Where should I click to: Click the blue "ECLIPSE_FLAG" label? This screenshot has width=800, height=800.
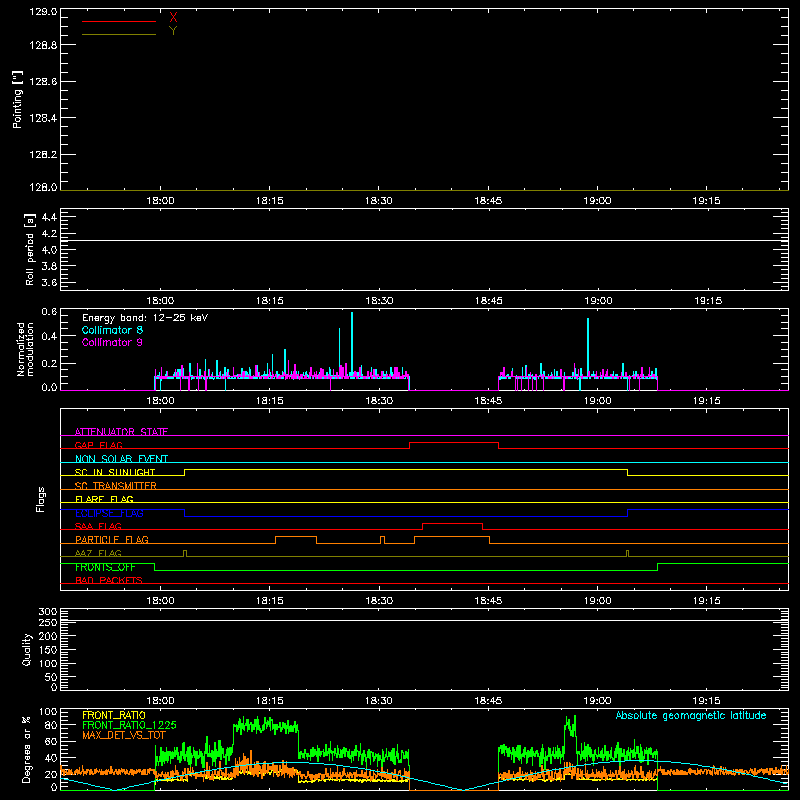(109, 513)
